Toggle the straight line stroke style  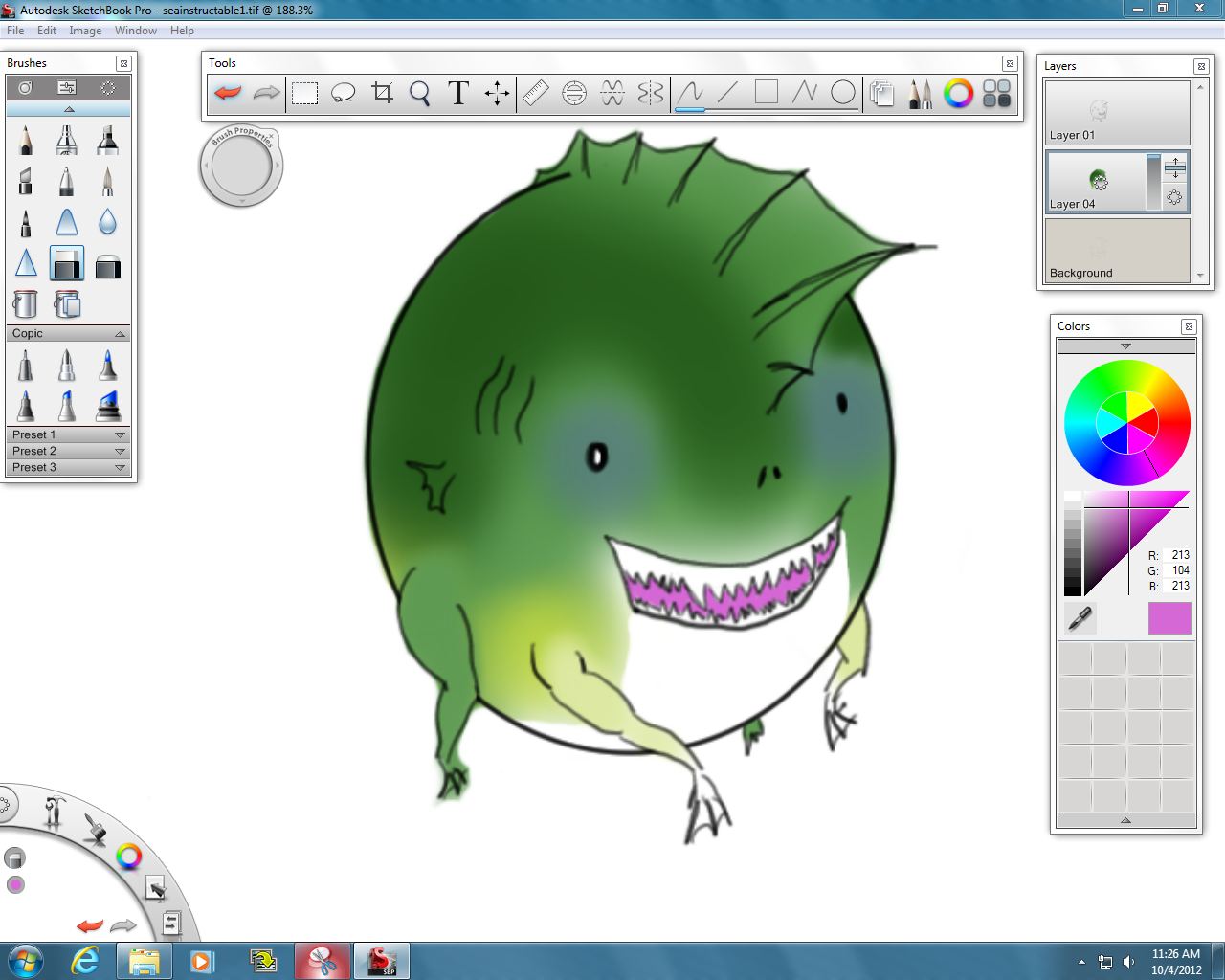point(728,93)
